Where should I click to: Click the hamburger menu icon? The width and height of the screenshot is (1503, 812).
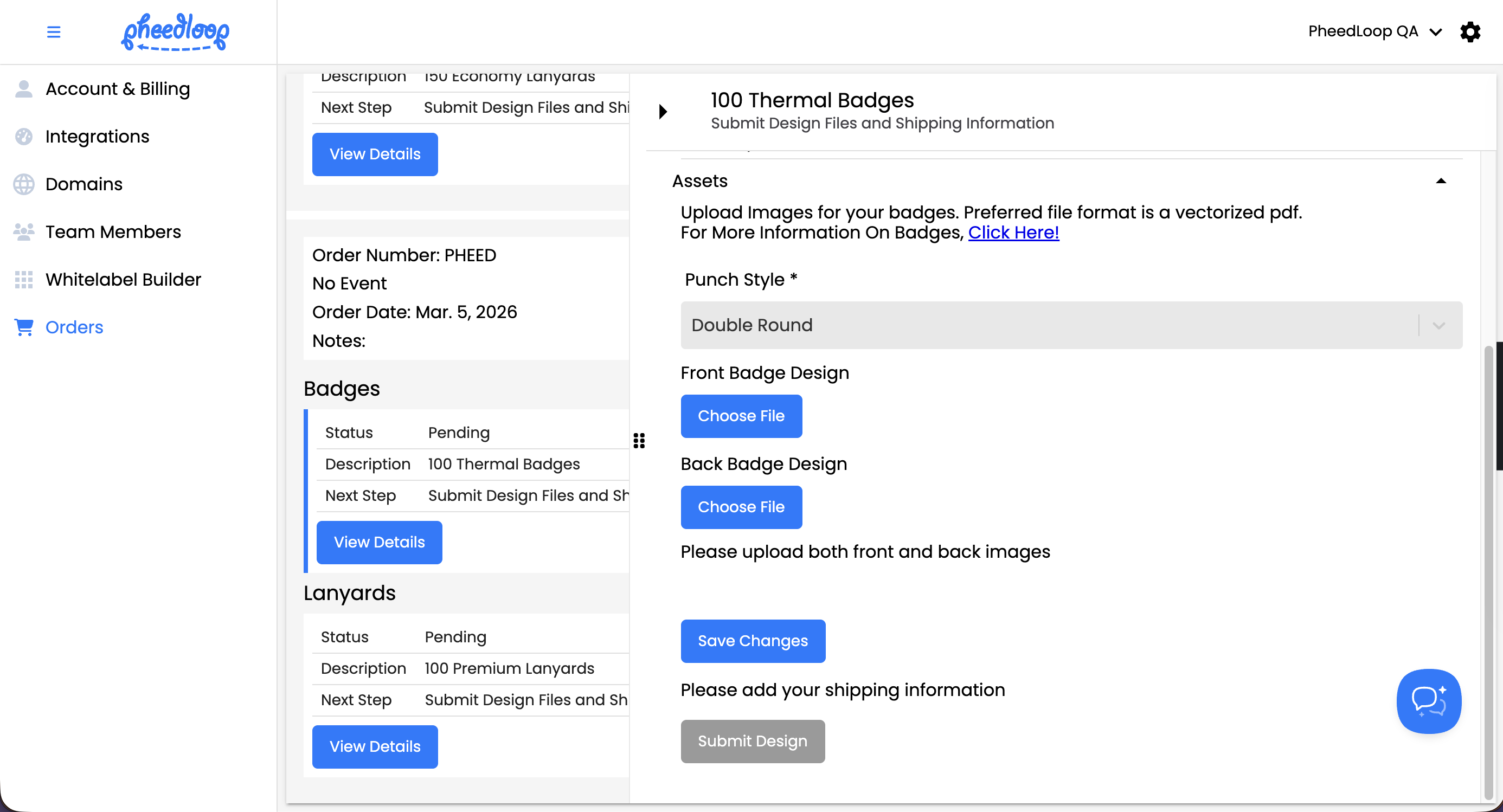pyautogui.click(x=54, y=32)
